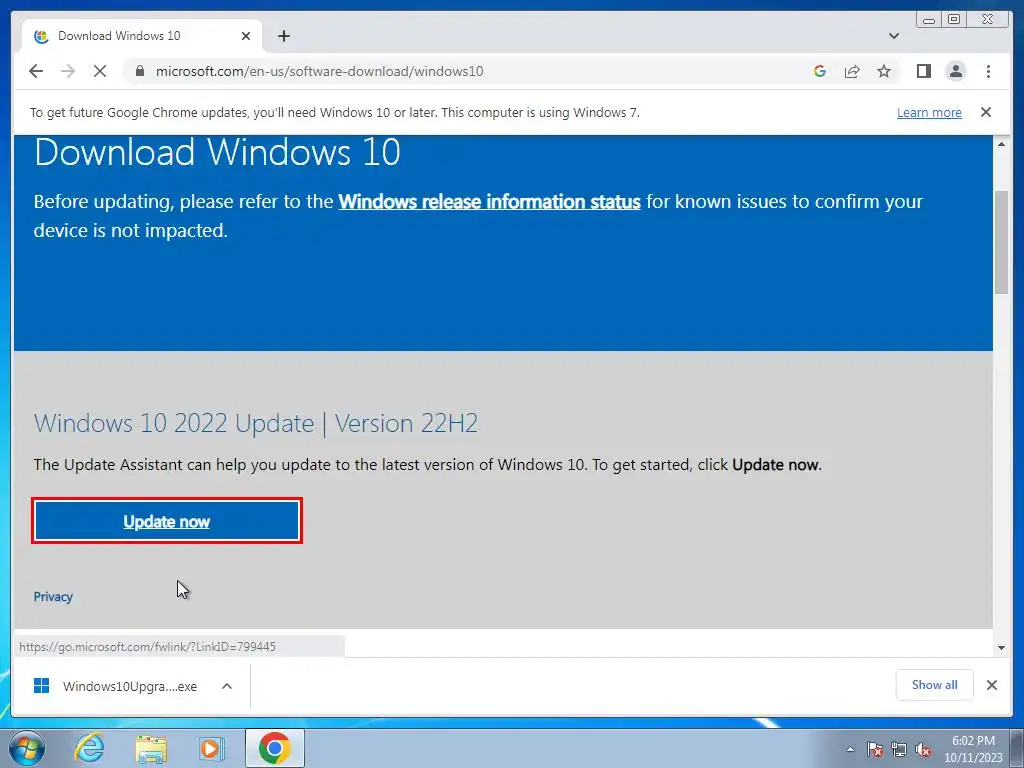This screenshot has height=768, width=1024.
Task: Select the Download Windows 10 tab
Action: tap(142, 36)
